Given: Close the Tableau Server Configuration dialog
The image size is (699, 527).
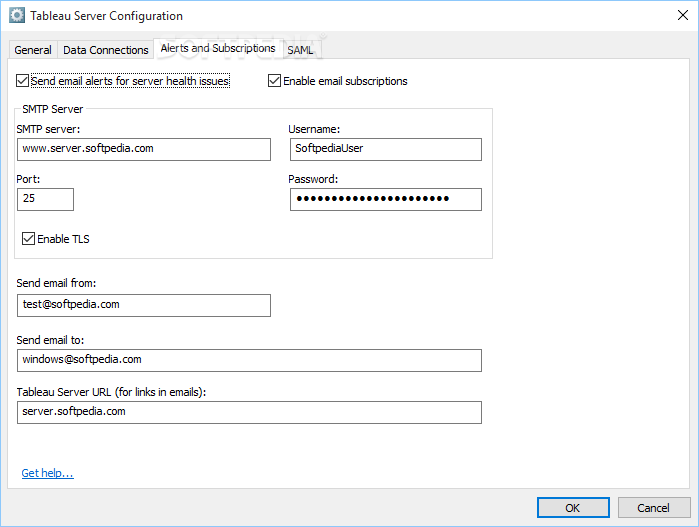Looking at the screenshot, I should (x=683, y=15).
